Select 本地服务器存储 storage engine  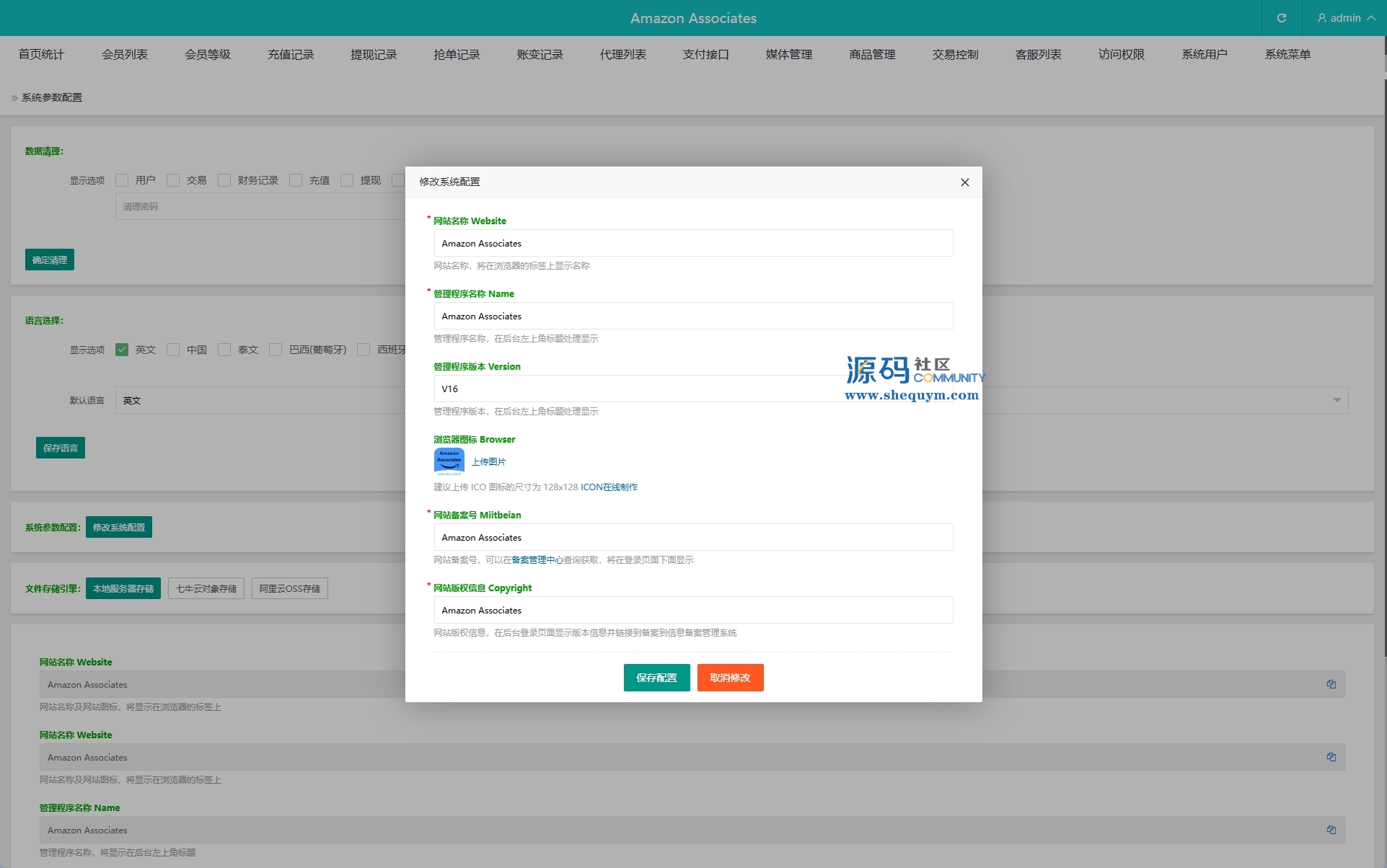click(x=123, y=588)
